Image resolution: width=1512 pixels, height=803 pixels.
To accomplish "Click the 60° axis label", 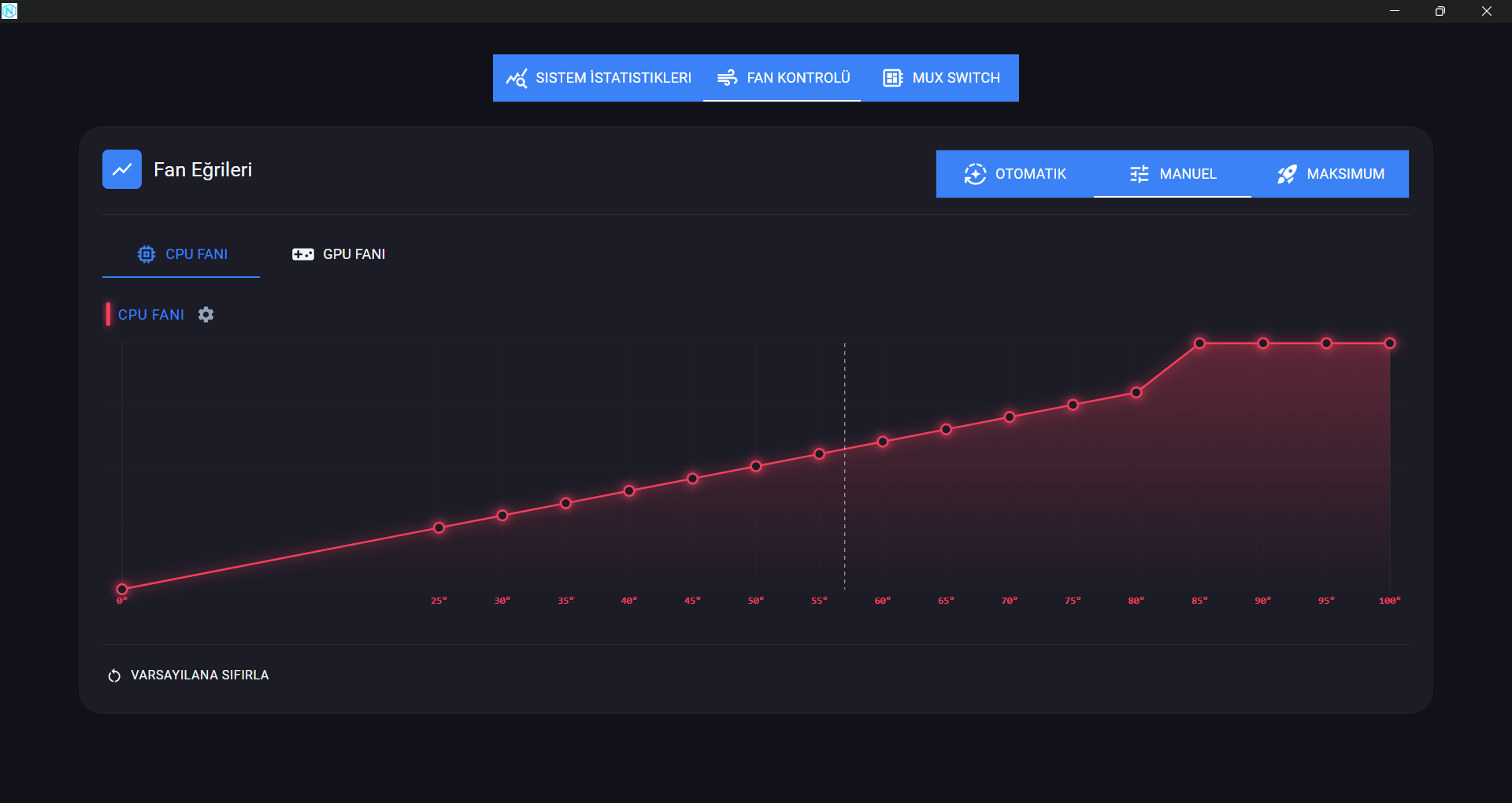I will tap(883, 601).
